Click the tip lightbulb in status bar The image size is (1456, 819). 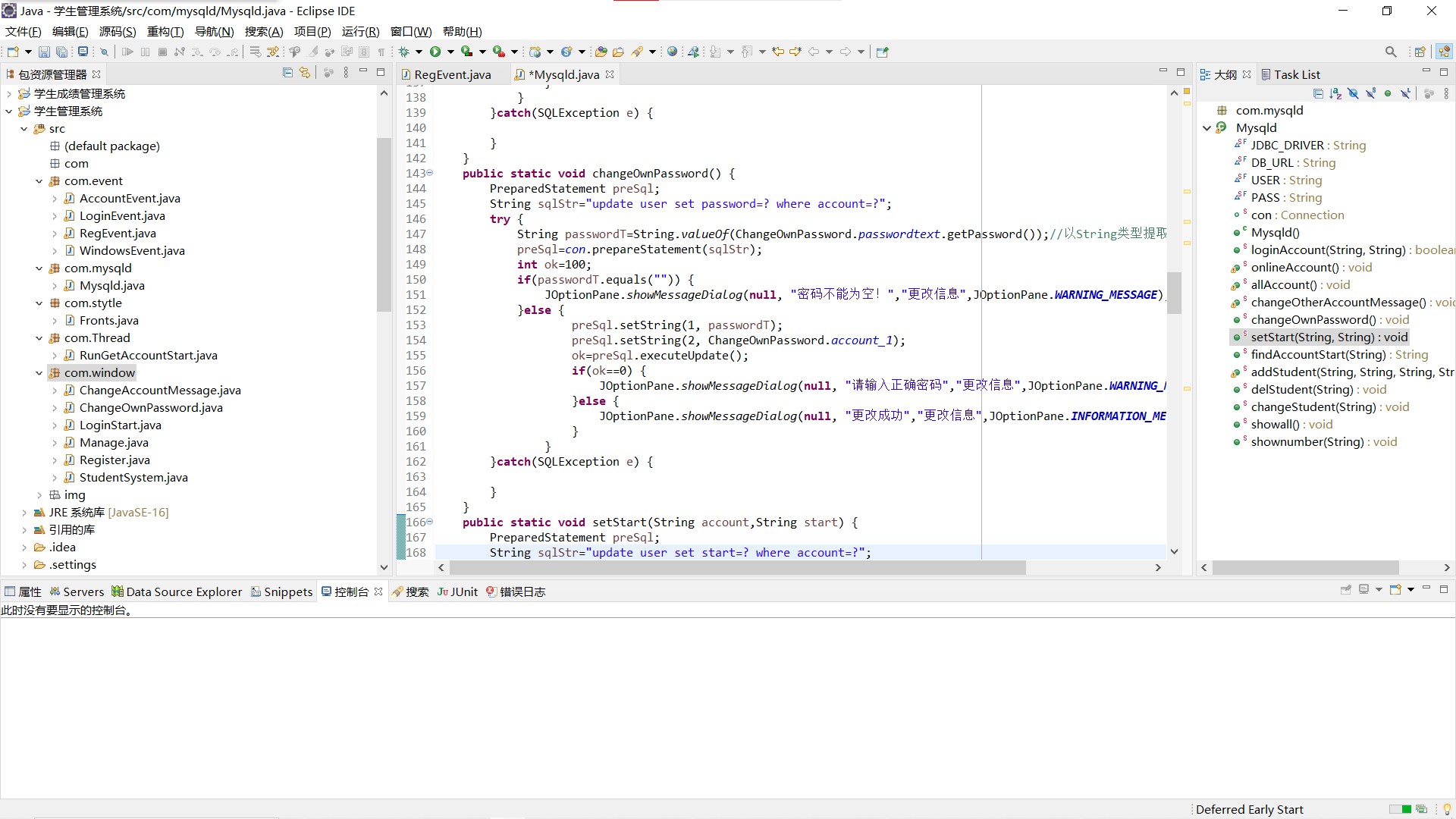1446,809
